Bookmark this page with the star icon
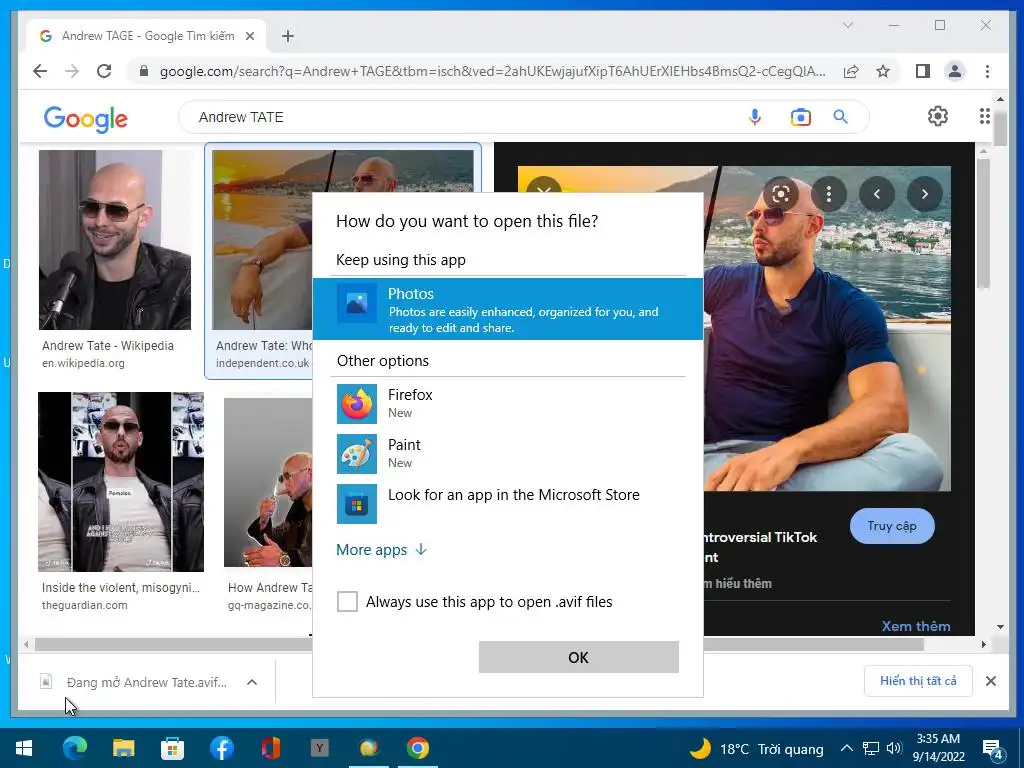The image size is (1024, 768). pyautogui.click(x=883, y=71)
